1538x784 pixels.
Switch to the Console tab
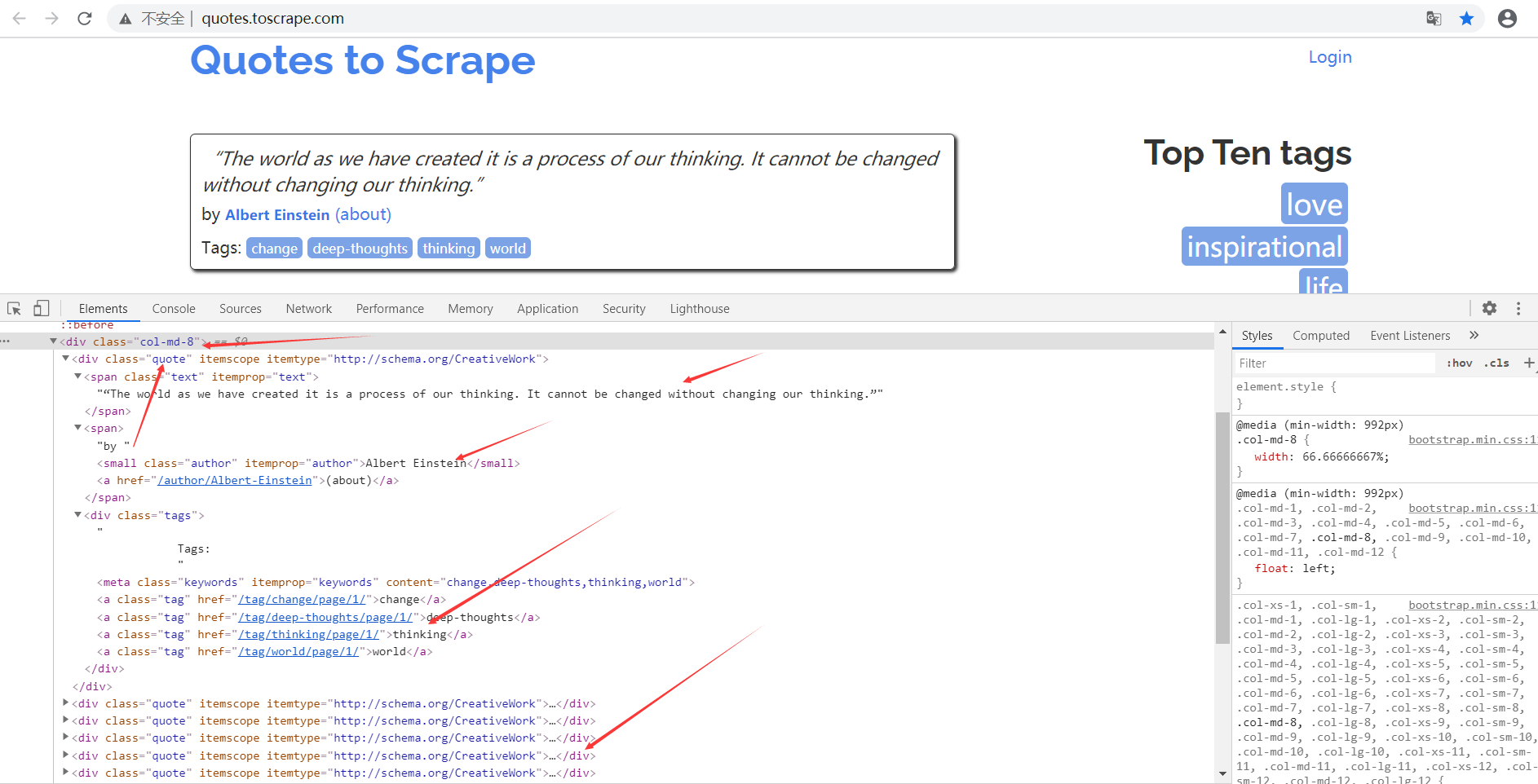point(174,309)
